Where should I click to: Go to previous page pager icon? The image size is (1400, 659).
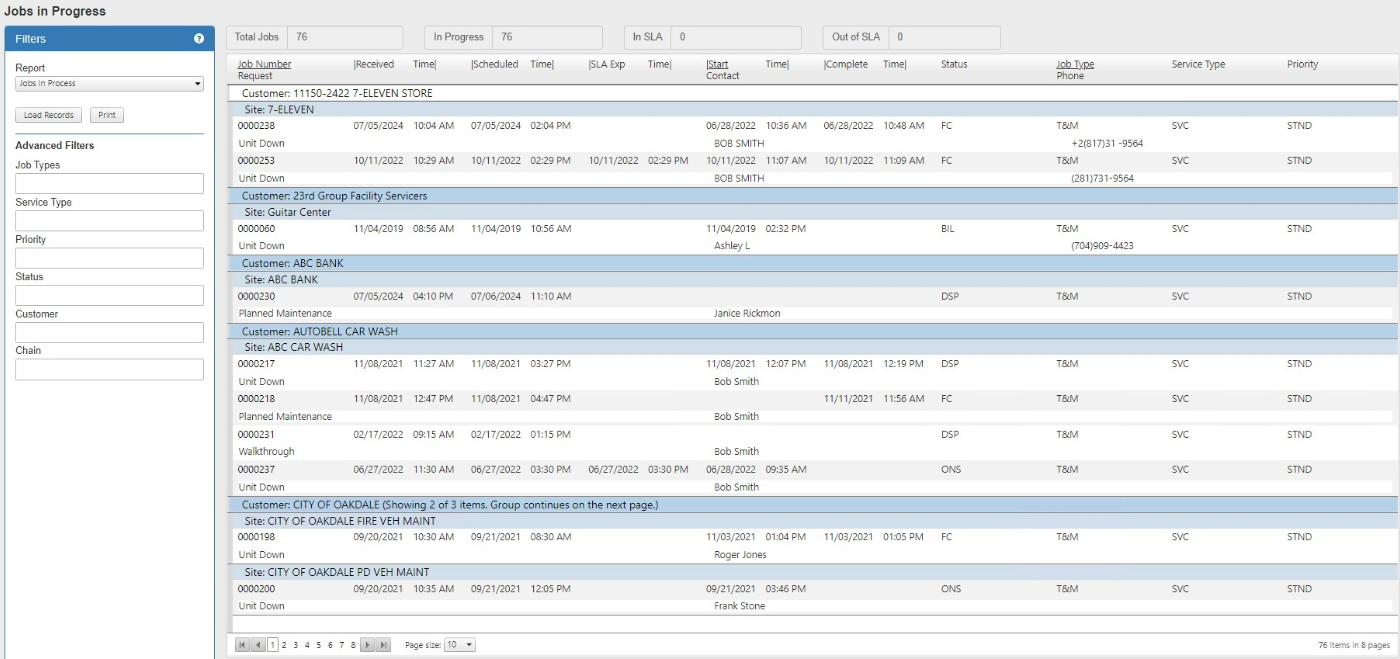click(258, 645)
